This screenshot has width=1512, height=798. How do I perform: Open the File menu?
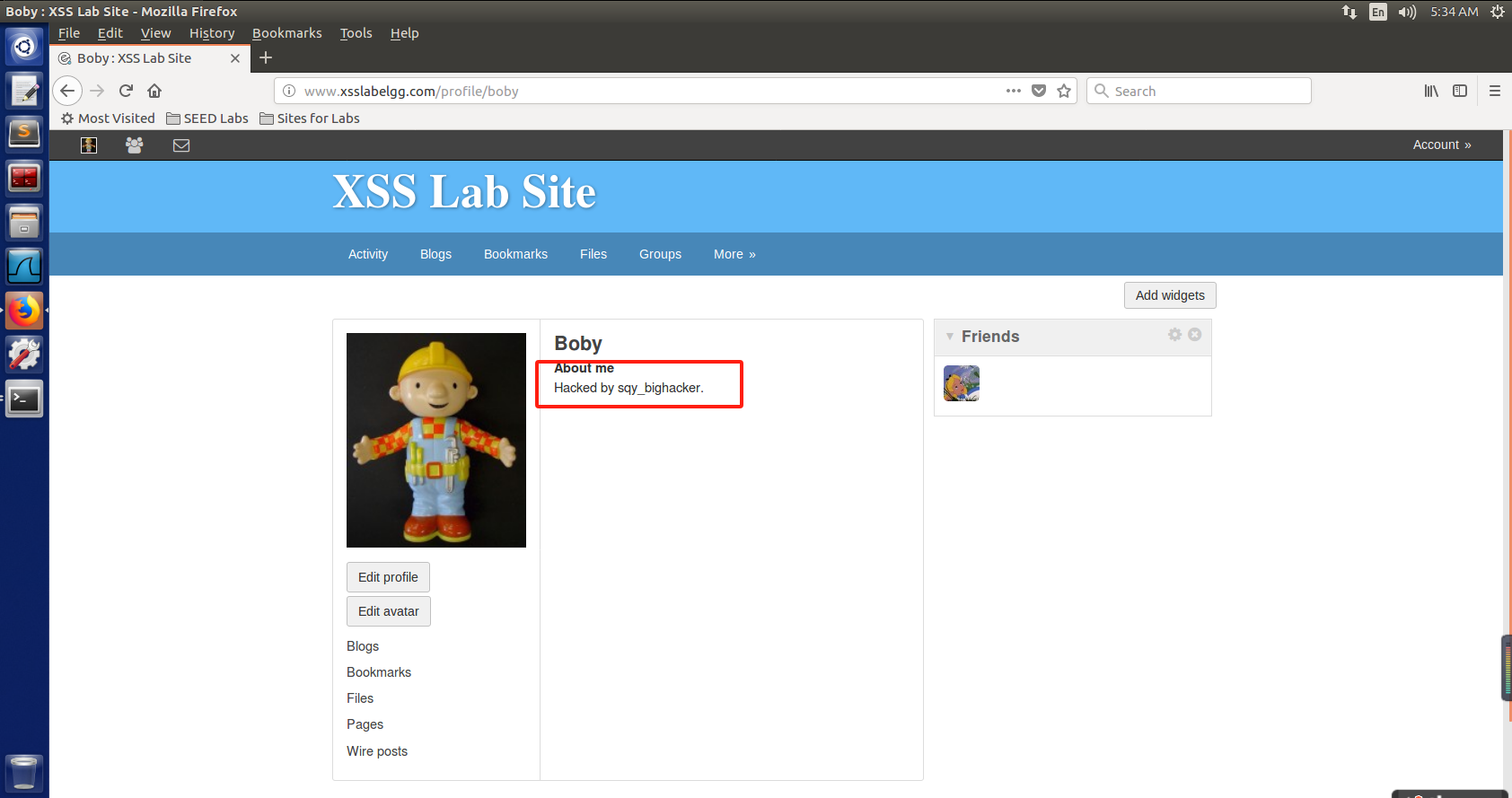[x=69, y=33]
